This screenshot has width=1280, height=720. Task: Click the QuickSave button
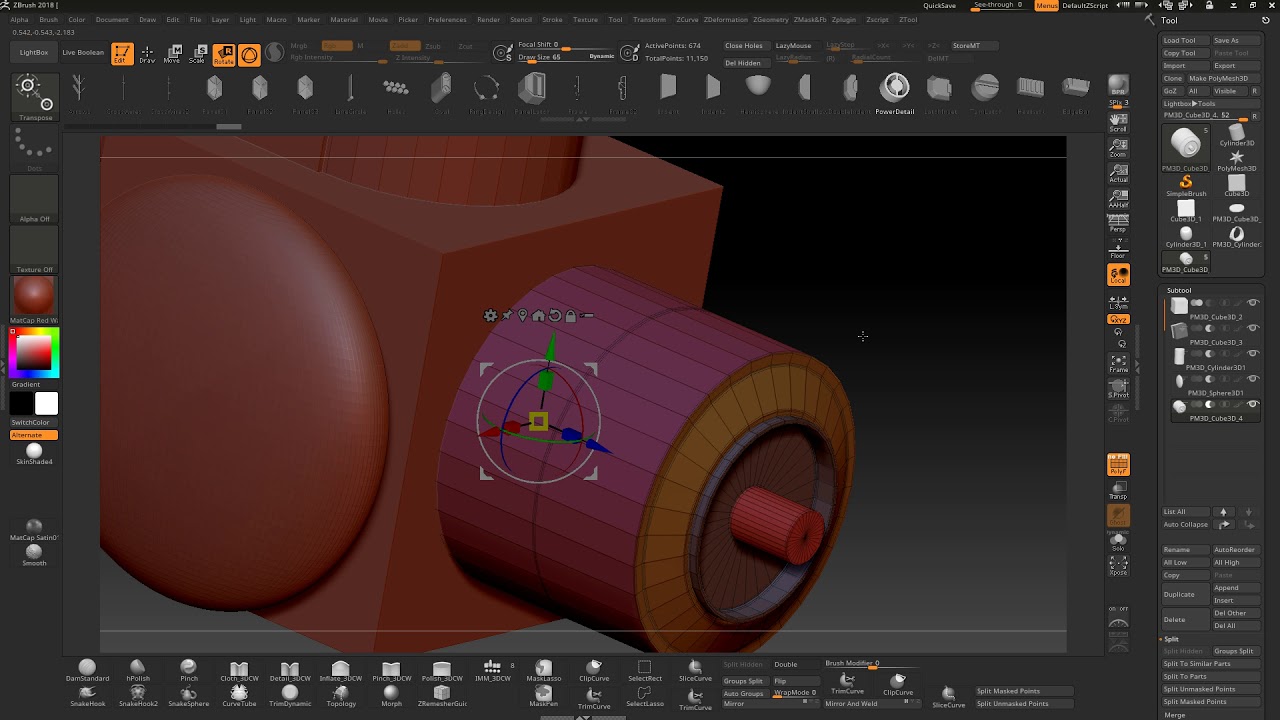(939, 5)
